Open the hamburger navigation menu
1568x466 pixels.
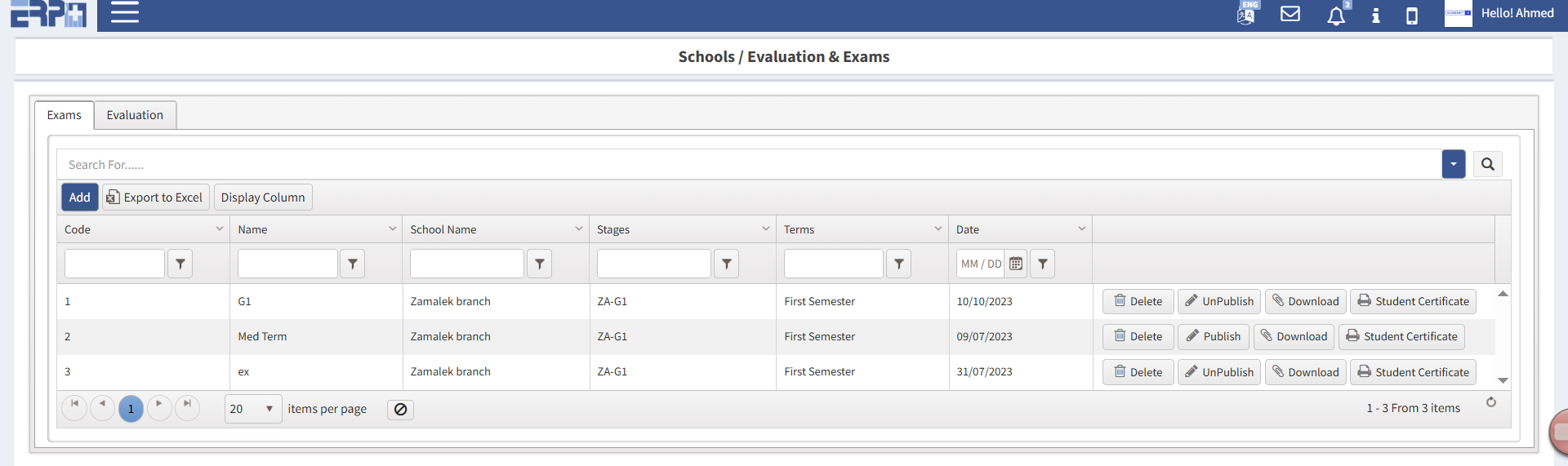[x=124, y=12]
